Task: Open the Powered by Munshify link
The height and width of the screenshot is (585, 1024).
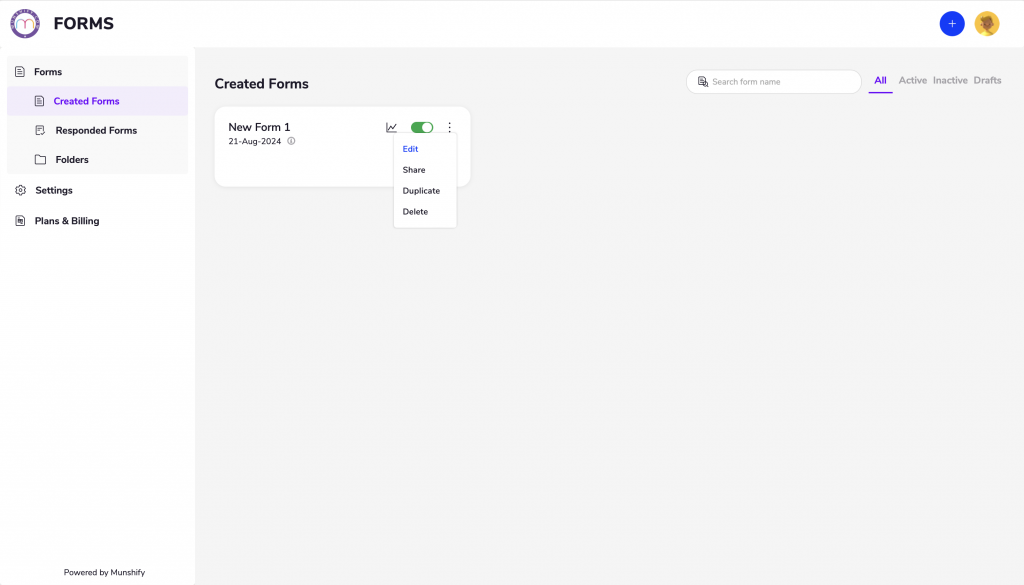Action: 104,572
